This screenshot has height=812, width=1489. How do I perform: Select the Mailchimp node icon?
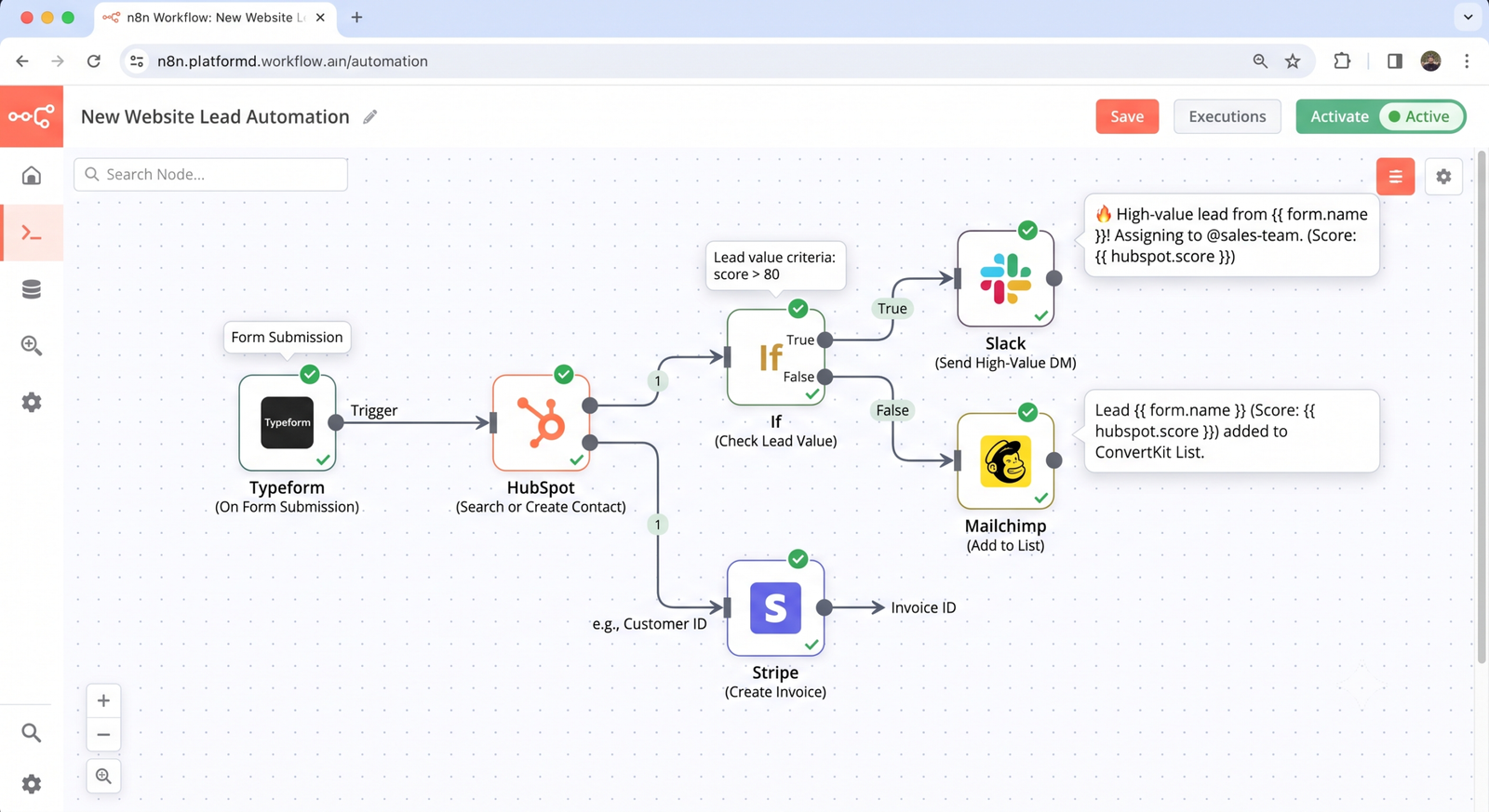[x=1005, y=460]
